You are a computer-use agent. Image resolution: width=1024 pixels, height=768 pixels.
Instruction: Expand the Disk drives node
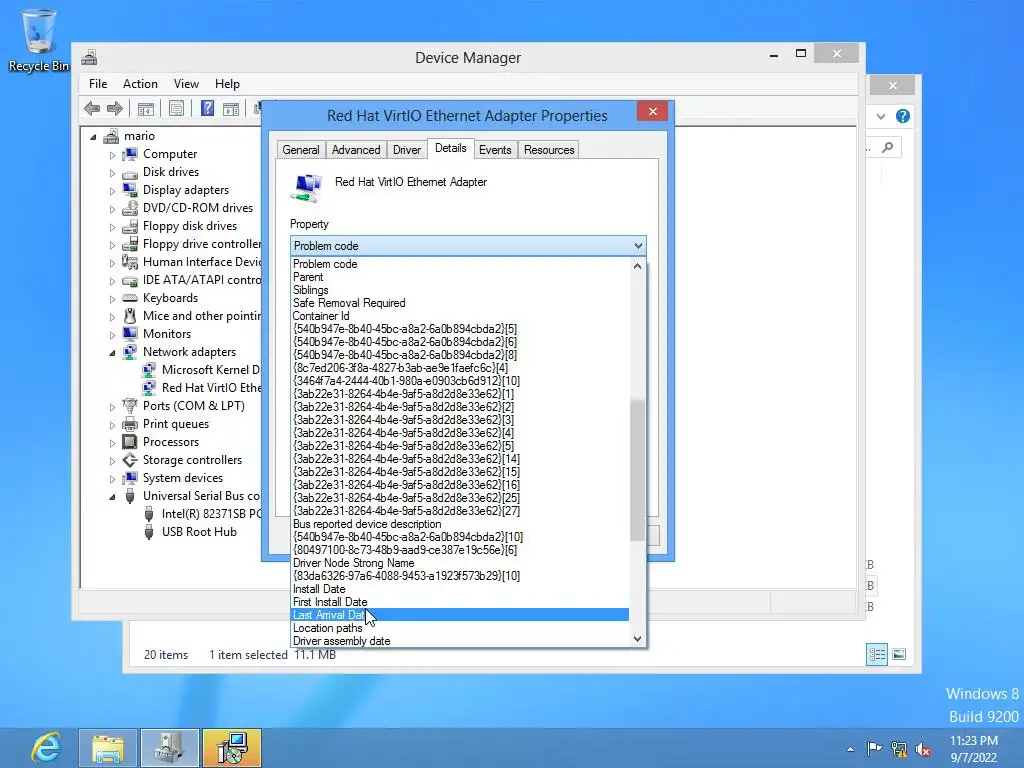[112, 174]
